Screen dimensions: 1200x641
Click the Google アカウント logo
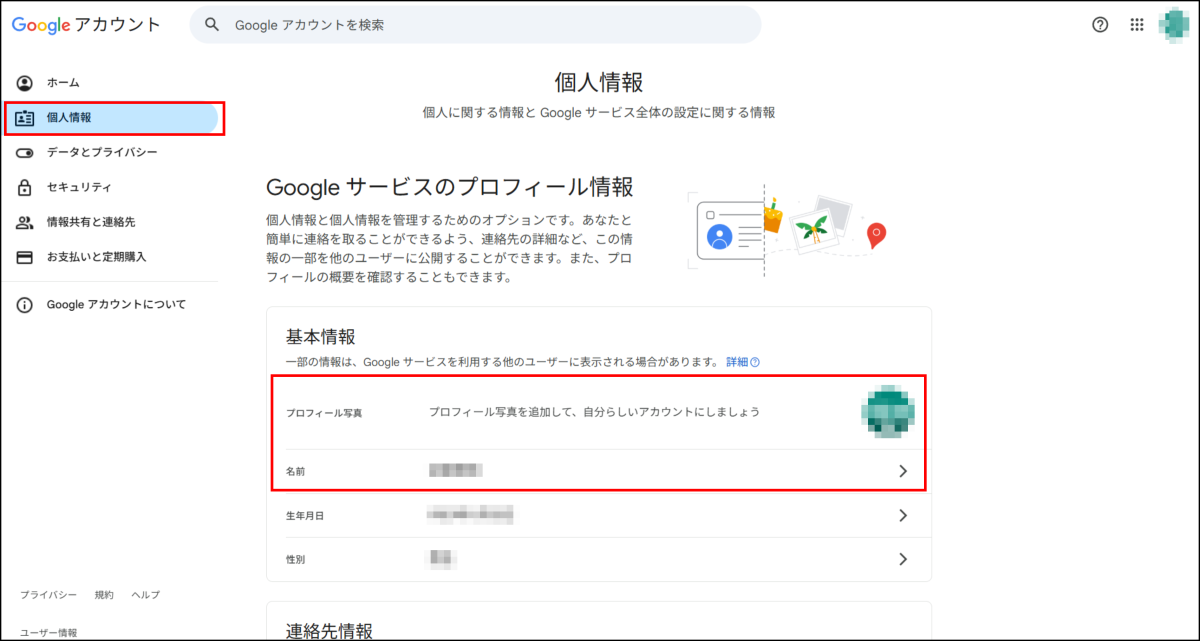[x=86, y=24]
